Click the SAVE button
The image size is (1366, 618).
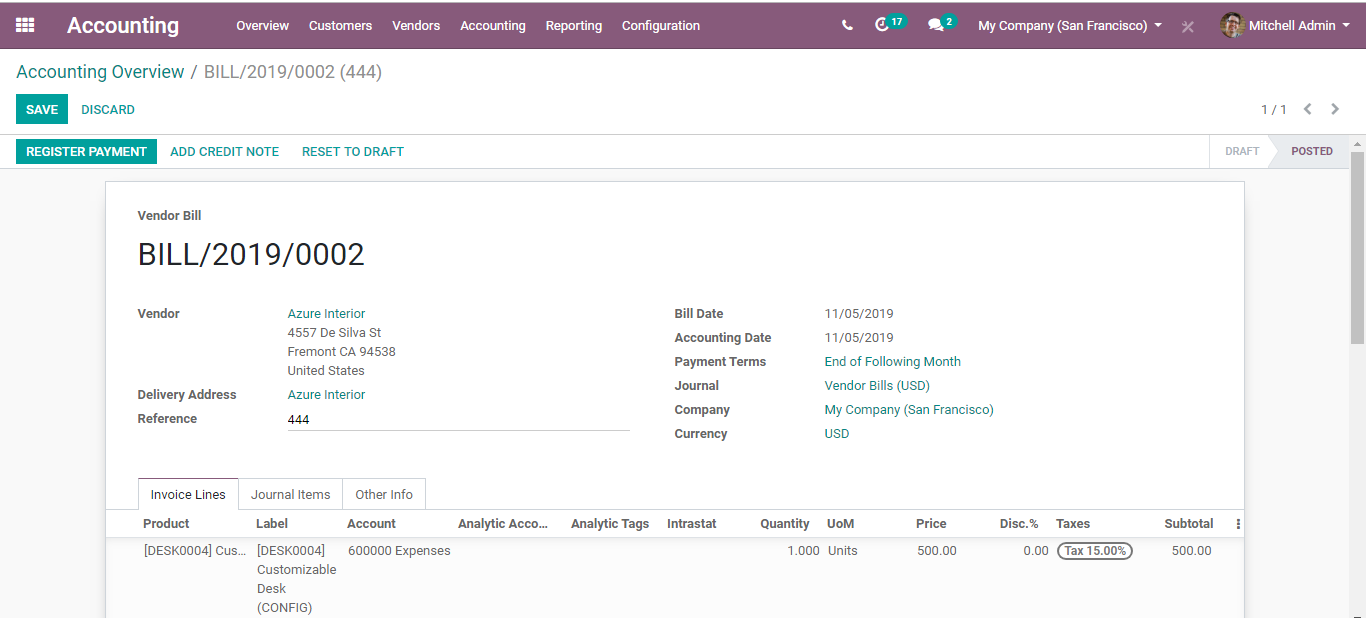point(42,109)
